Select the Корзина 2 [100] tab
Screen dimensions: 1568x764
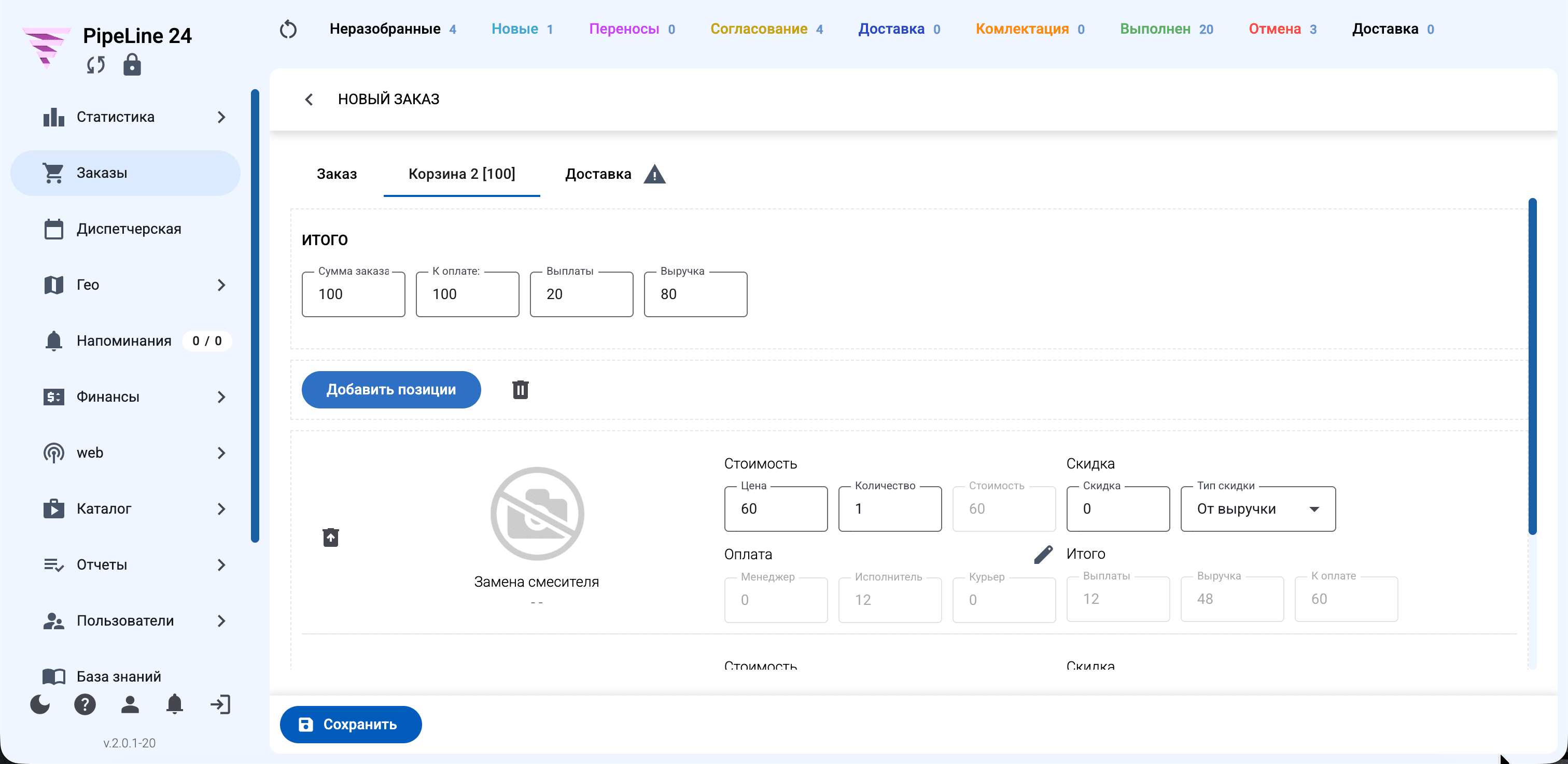point(461,174)
